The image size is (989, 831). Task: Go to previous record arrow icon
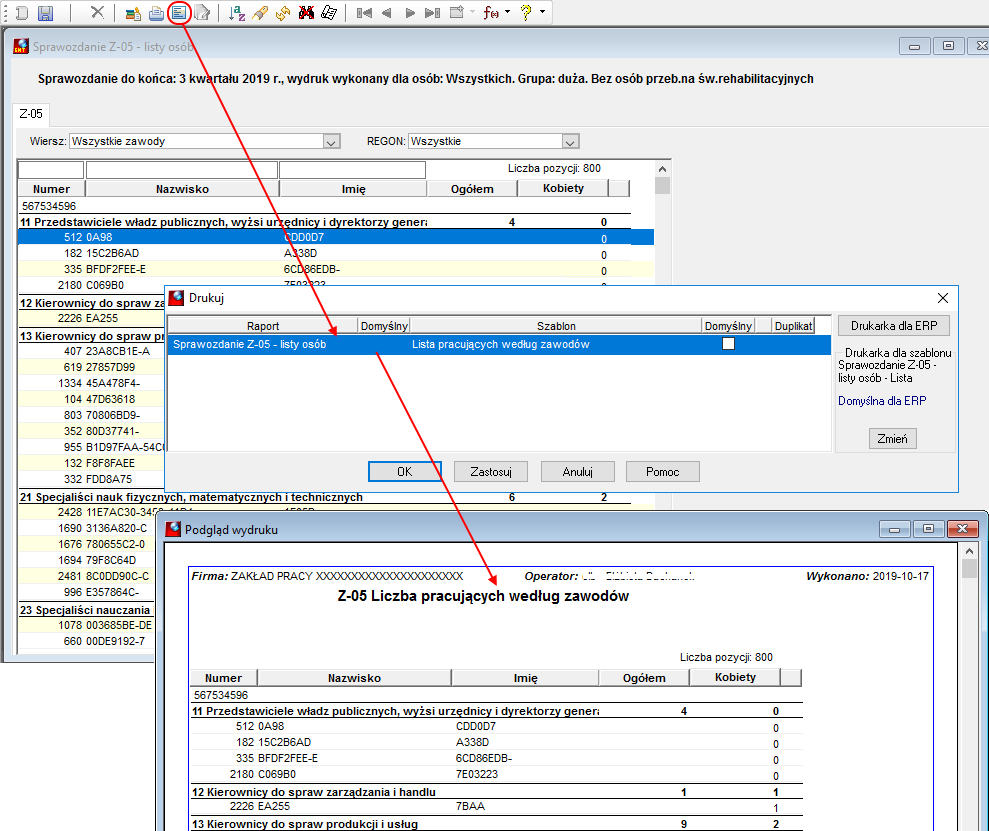[x=387, y=13]
